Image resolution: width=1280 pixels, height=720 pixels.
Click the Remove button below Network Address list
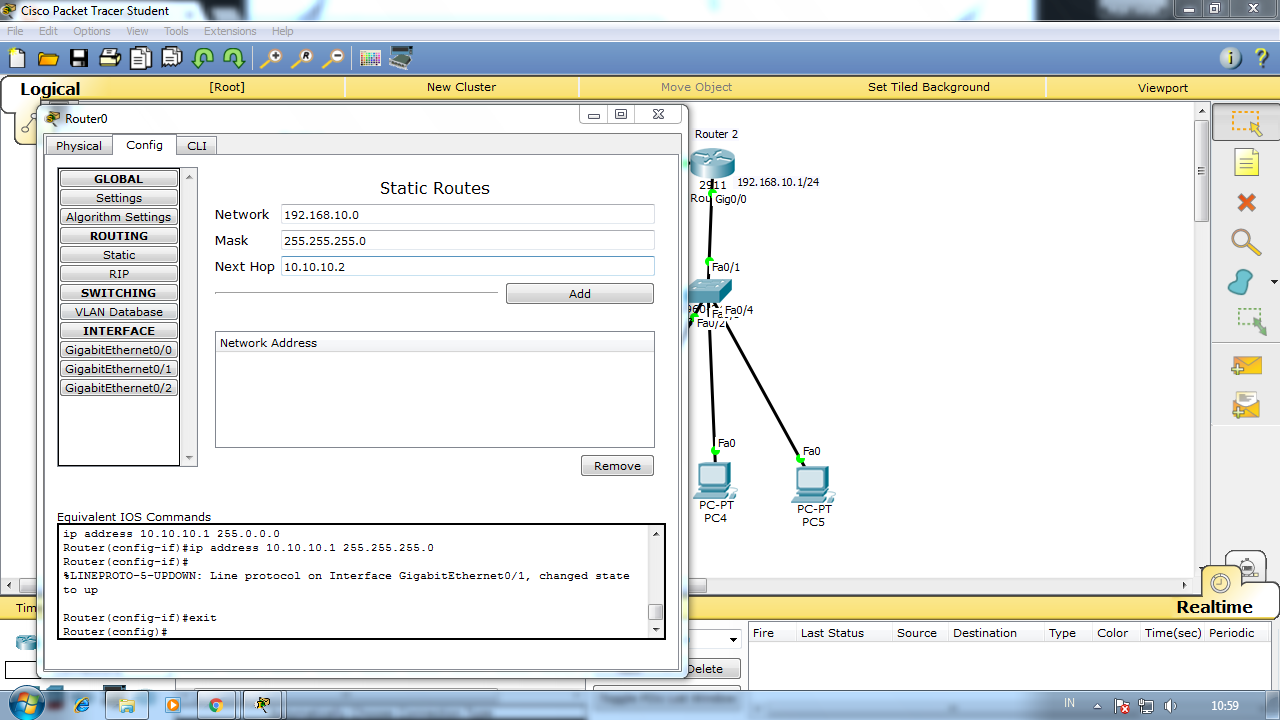click(x=617, y=465)
